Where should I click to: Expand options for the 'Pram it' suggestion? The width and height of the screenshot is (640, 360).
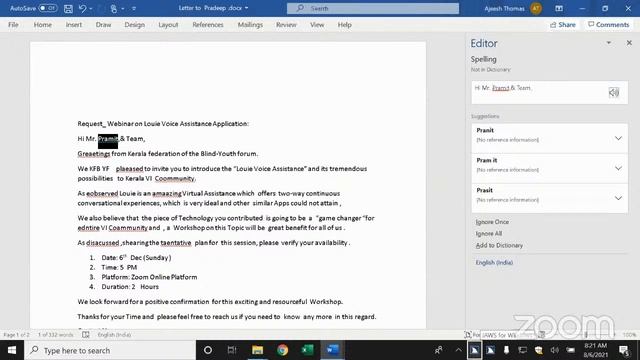tap(618, 168)
